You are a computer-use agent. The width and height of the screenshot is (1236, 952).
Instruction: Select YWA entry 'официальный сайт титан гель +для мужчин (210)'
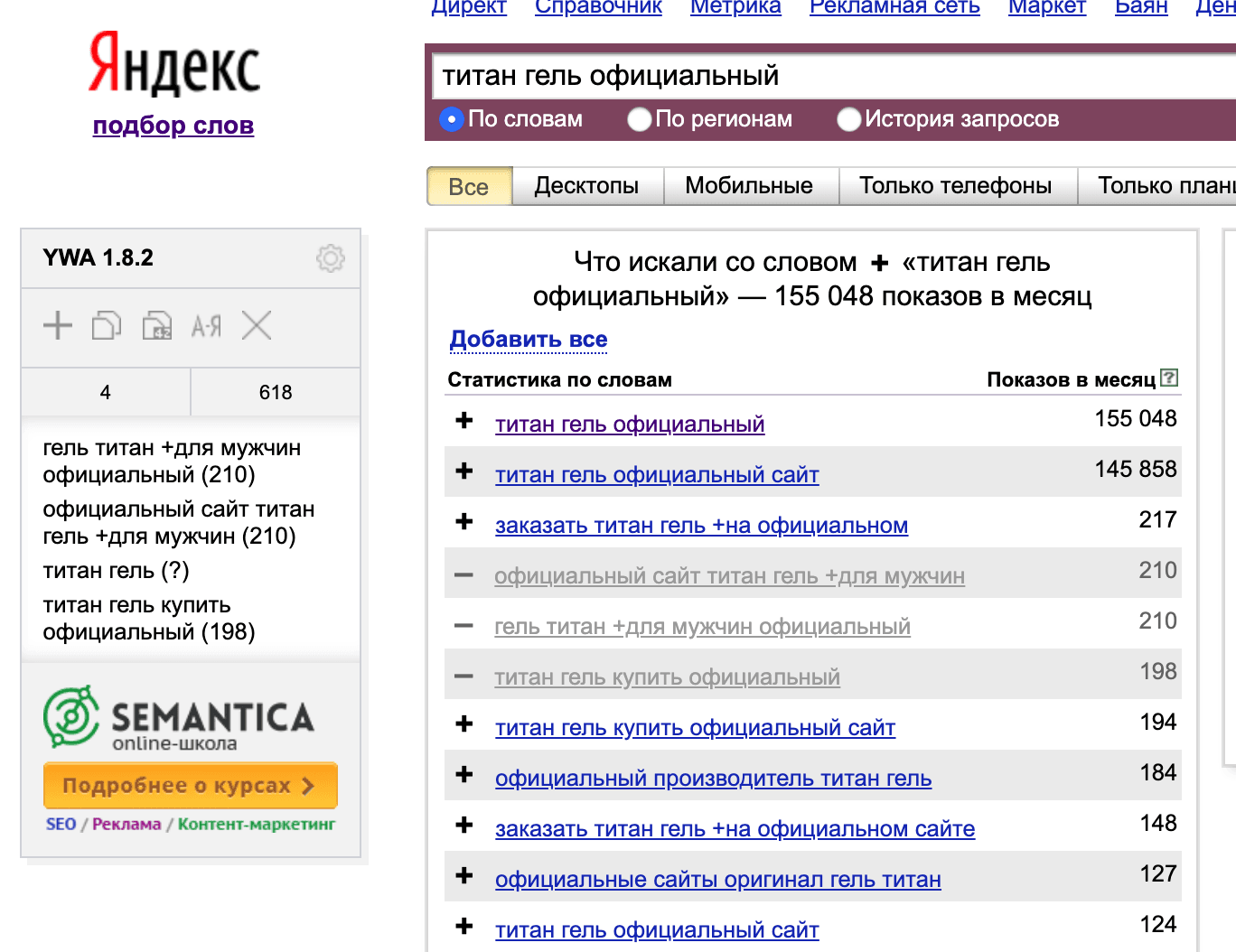179,523
